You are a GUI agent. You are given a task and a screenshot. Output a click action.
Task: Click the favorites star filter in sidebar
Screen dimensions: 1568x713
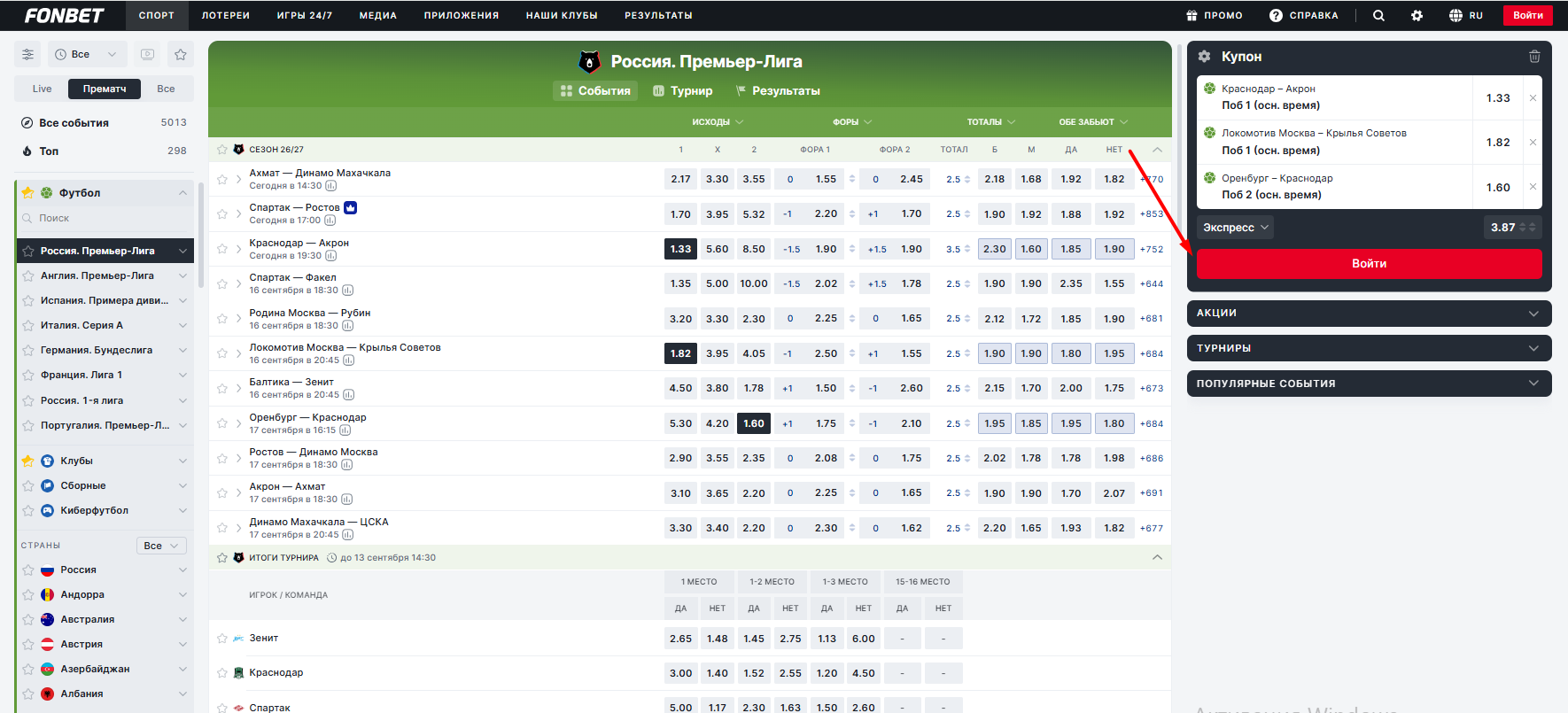click(x=181, y=54)
